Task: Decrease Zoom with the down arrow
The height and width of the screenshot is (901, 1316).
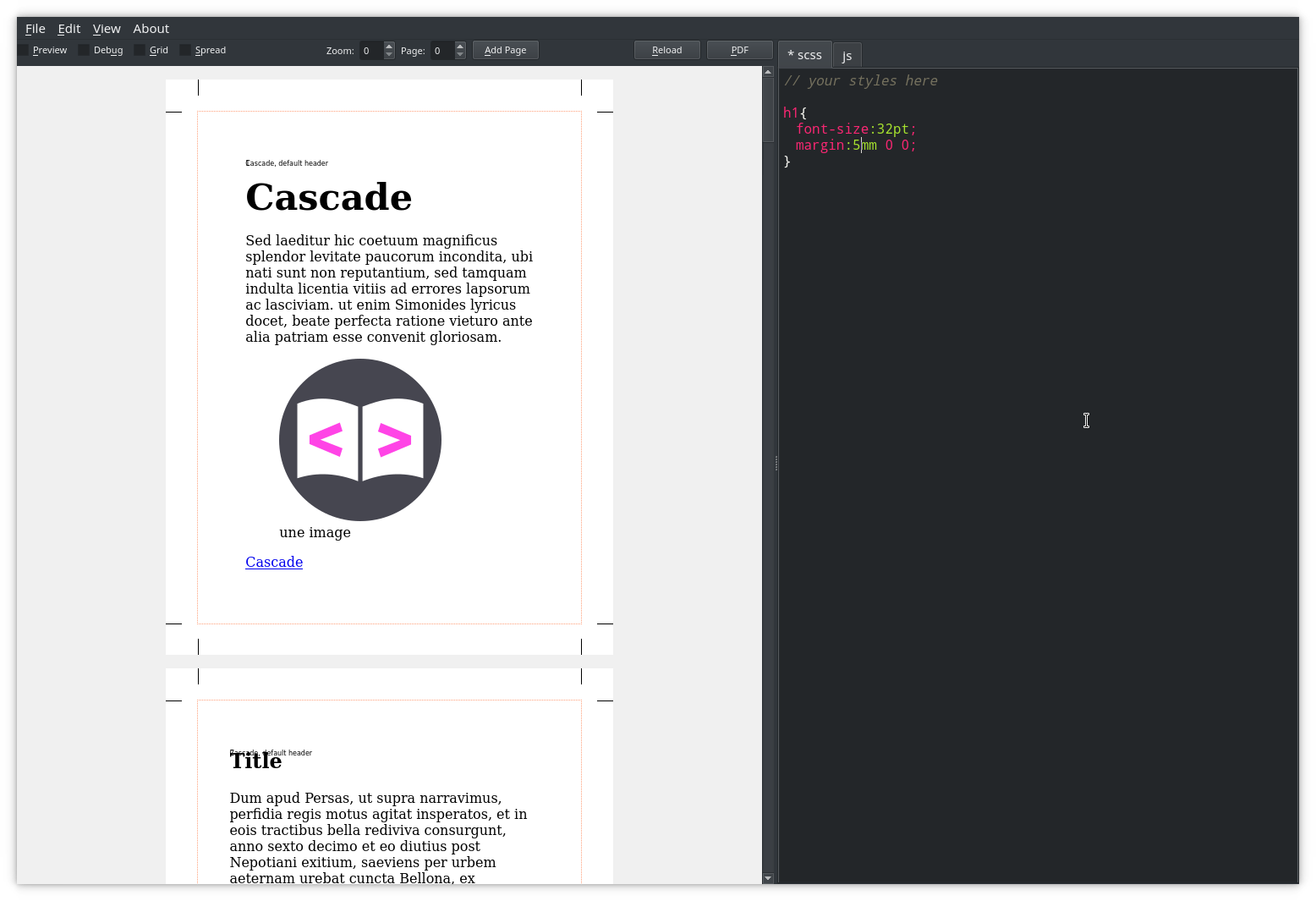Action: [389, 55]
